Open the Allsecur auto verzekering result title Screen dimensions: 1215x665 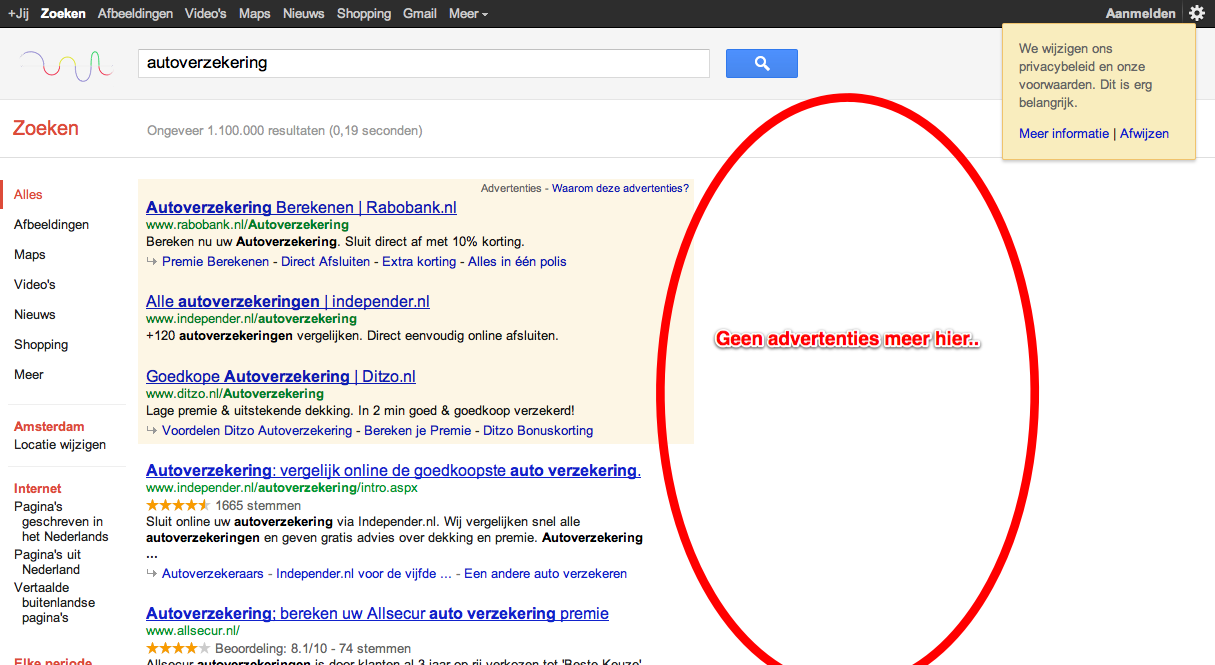[x=377, y=614]
